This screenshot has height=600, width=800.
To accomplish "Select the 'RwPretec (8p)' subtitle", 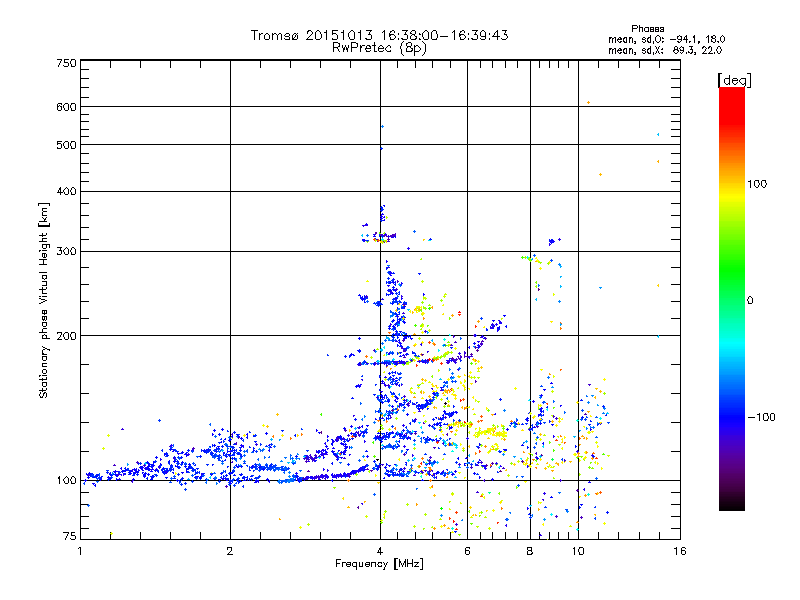I will tap(379, 48).
